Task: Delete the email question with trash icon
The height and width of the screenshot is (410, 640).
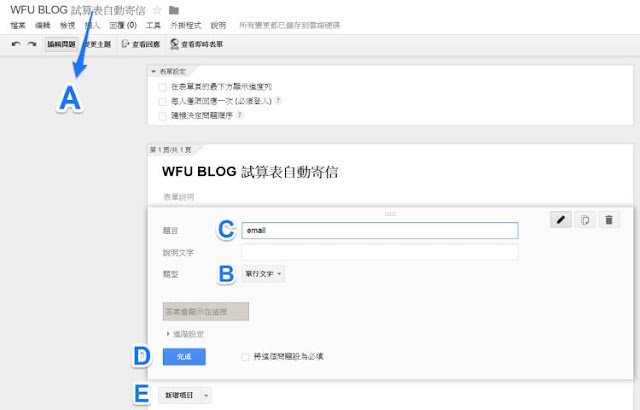Action: (609, 220)
